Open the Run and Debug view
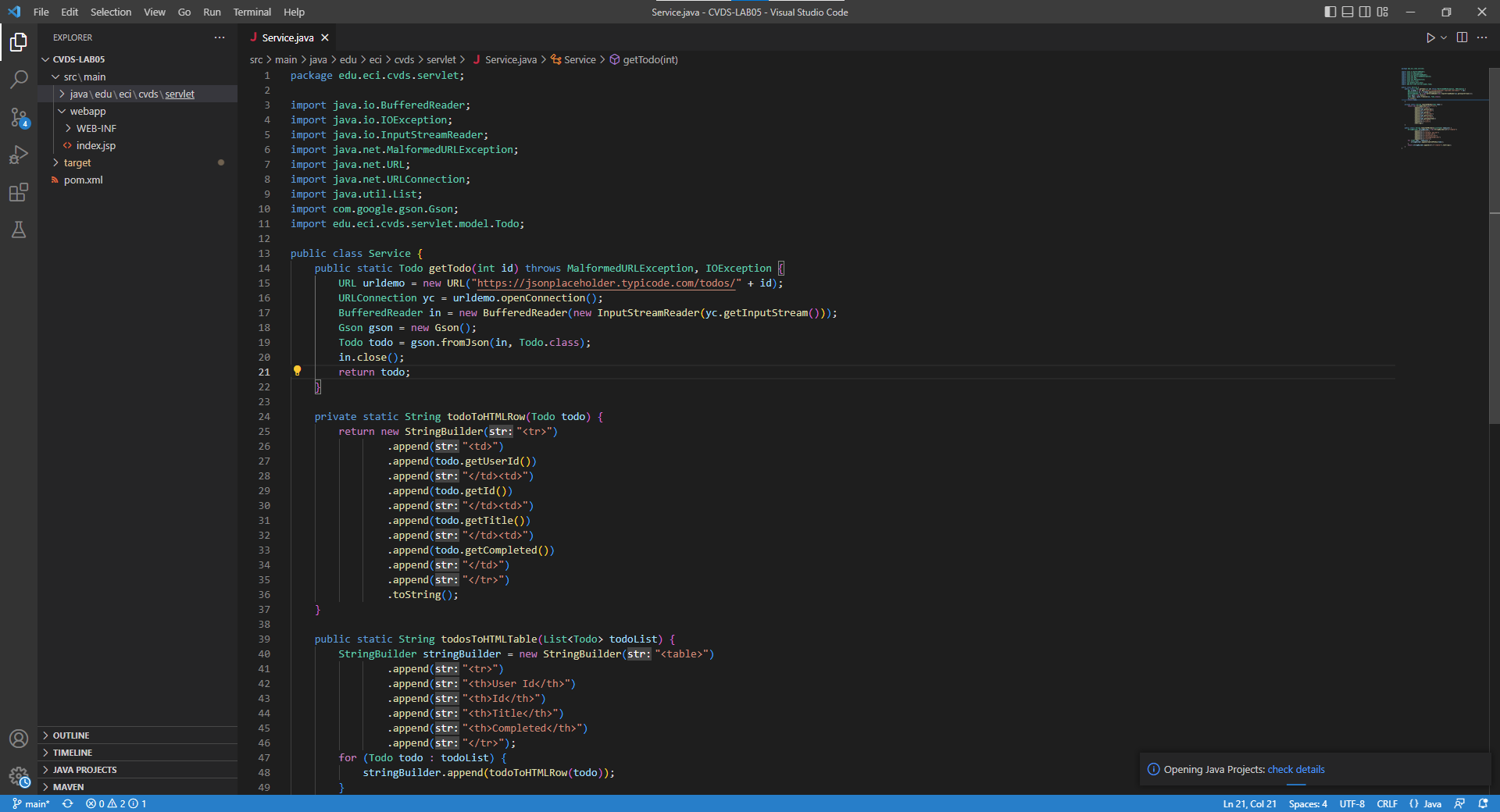Image resolution: width=1500 pixels, height=812 pixels. point(19,155)
